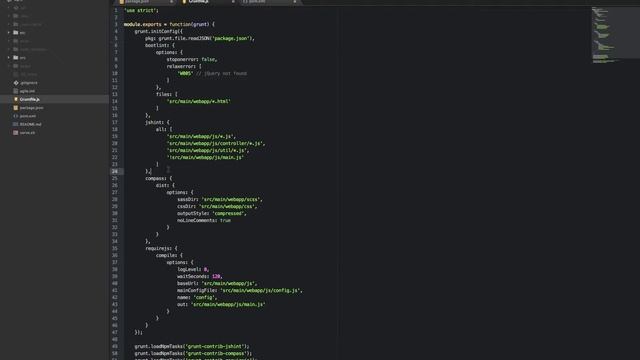Expand the src folder arrow in sidebar
This screenshot has height=360, width=640.
[9, 58]
